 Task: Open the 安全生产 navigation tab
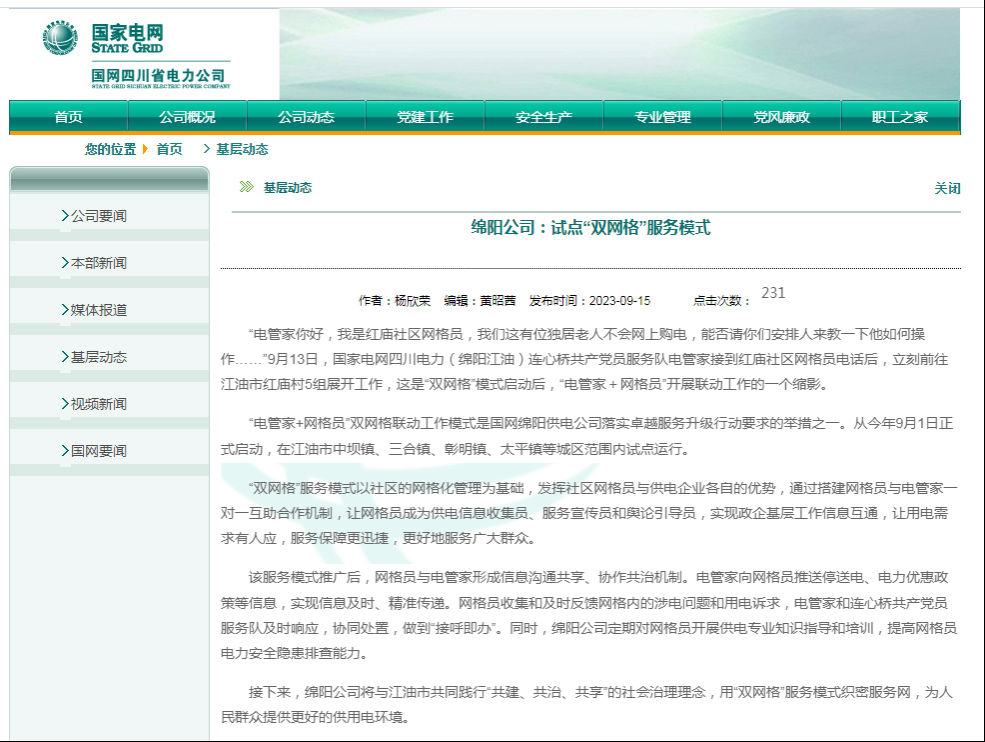(x=543, y=117)
